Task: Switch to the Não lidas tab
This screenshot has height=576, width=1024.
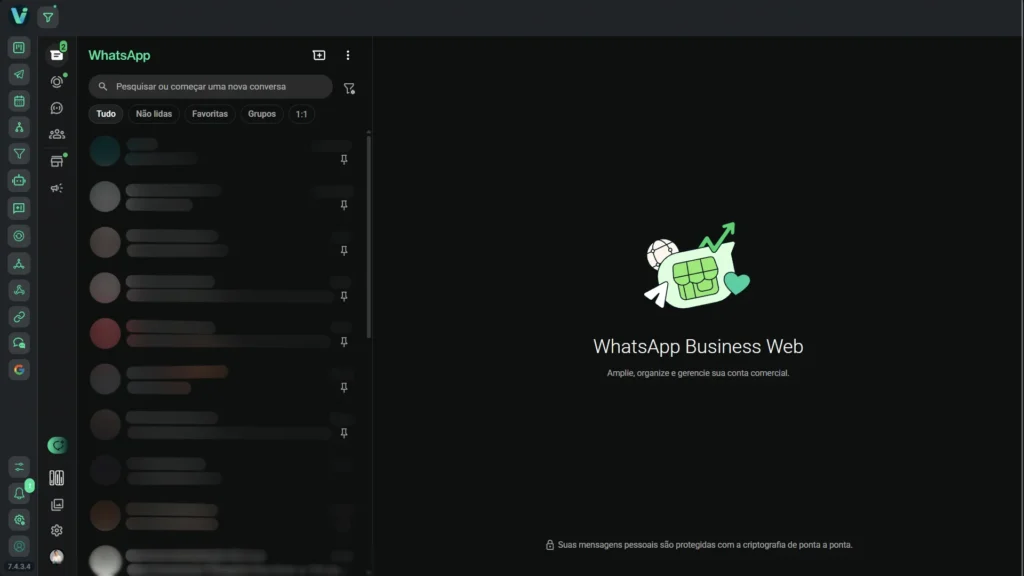Action: (154, 114)
